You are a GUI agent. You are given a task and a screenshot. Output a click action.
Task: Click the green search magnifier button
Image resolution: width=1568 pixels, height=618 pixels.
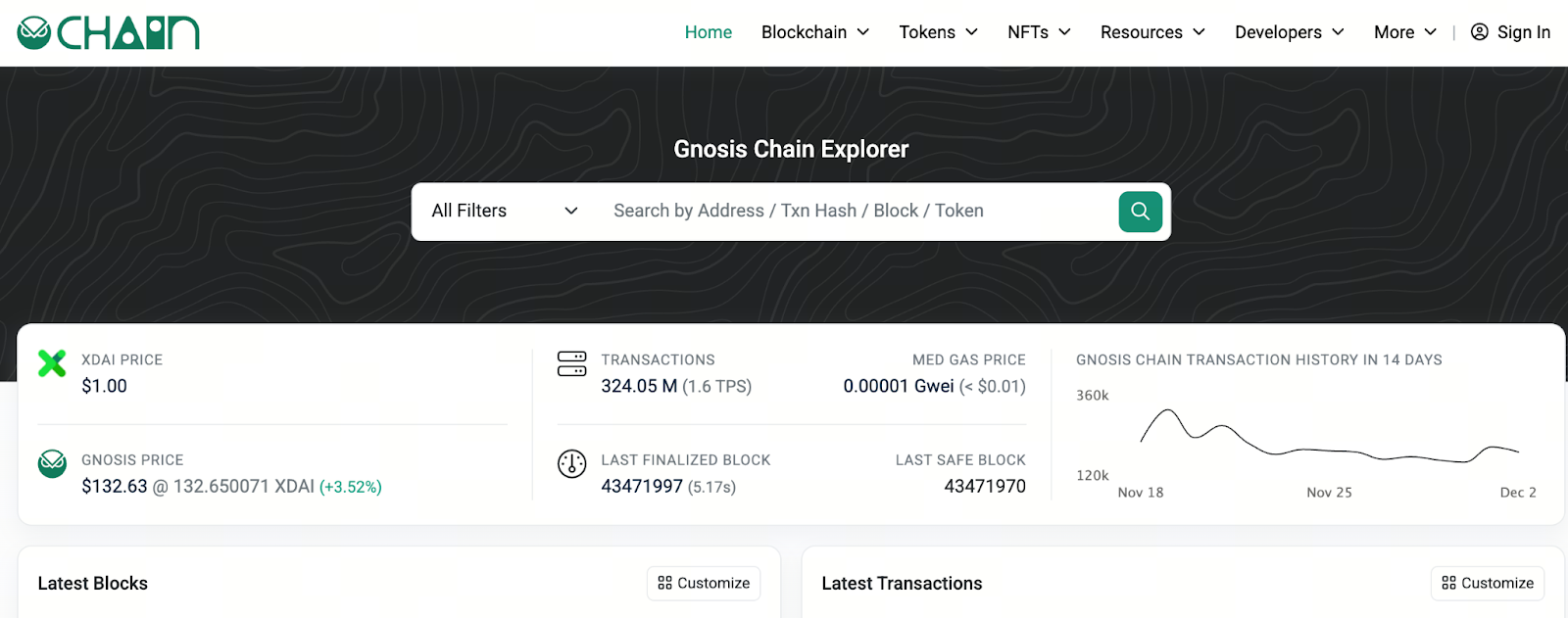pos(1140,212)
